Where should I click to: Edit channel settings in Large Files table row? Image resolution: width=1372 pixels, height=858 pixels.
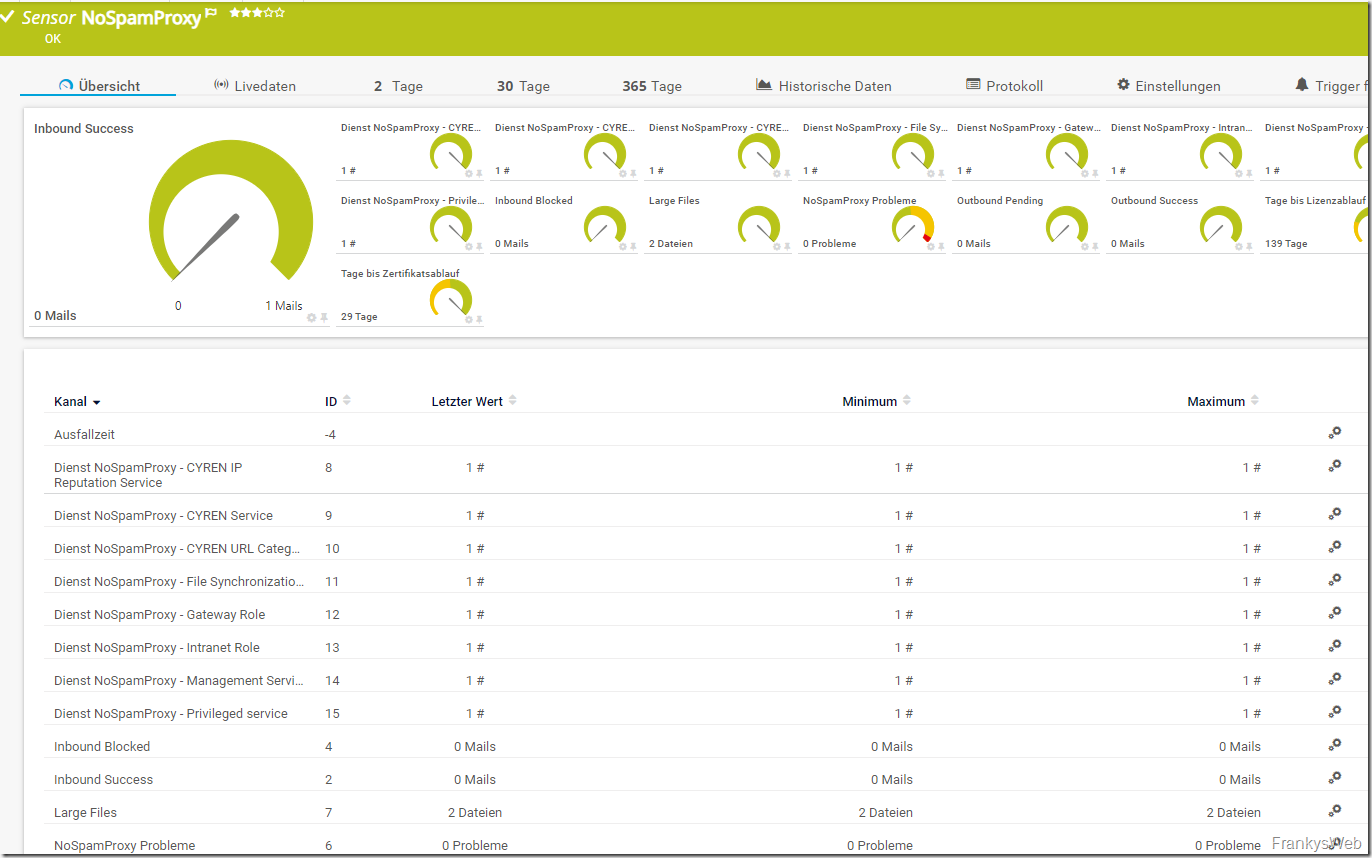pos(1334,810)
